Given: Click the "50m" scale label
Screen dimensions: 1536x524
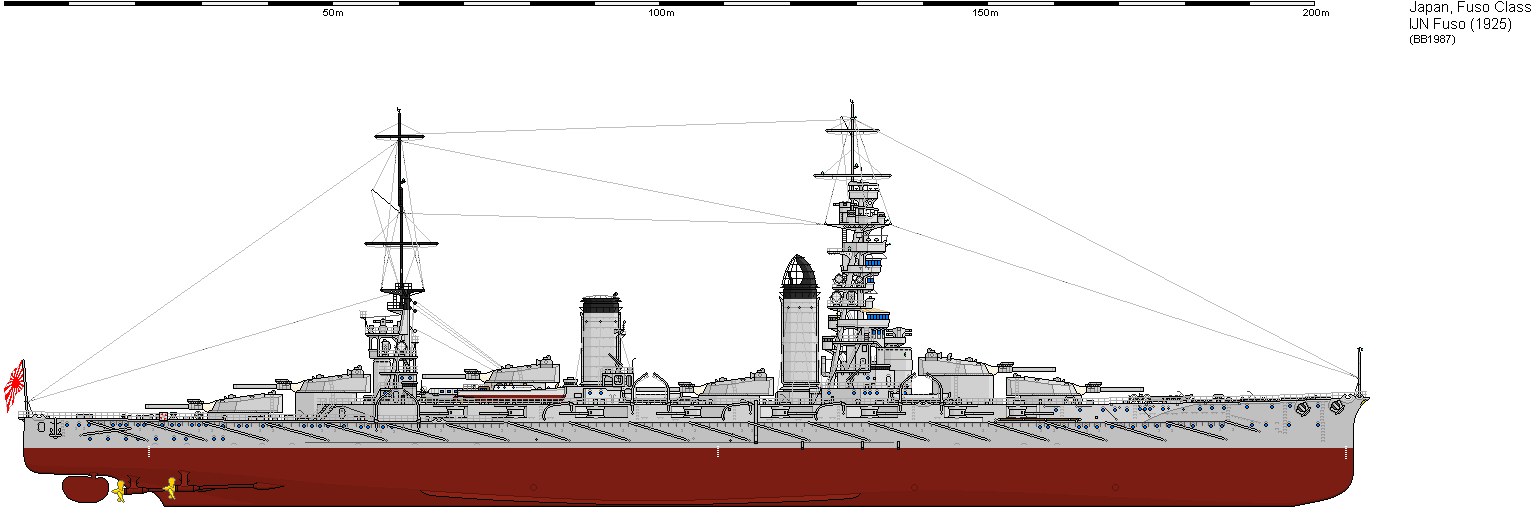Looking at the screenshot, I should tap(333, 13).
